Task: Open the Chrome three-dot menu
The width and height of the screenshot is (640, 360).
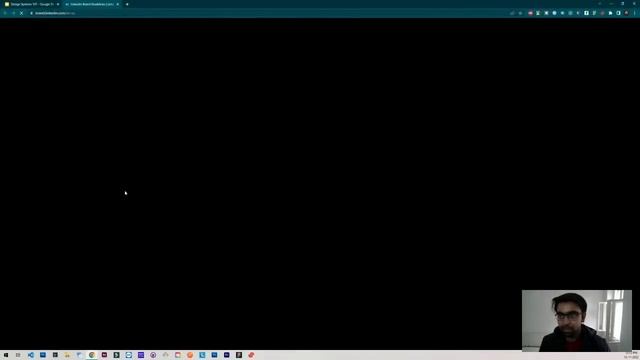Action: 634,13
